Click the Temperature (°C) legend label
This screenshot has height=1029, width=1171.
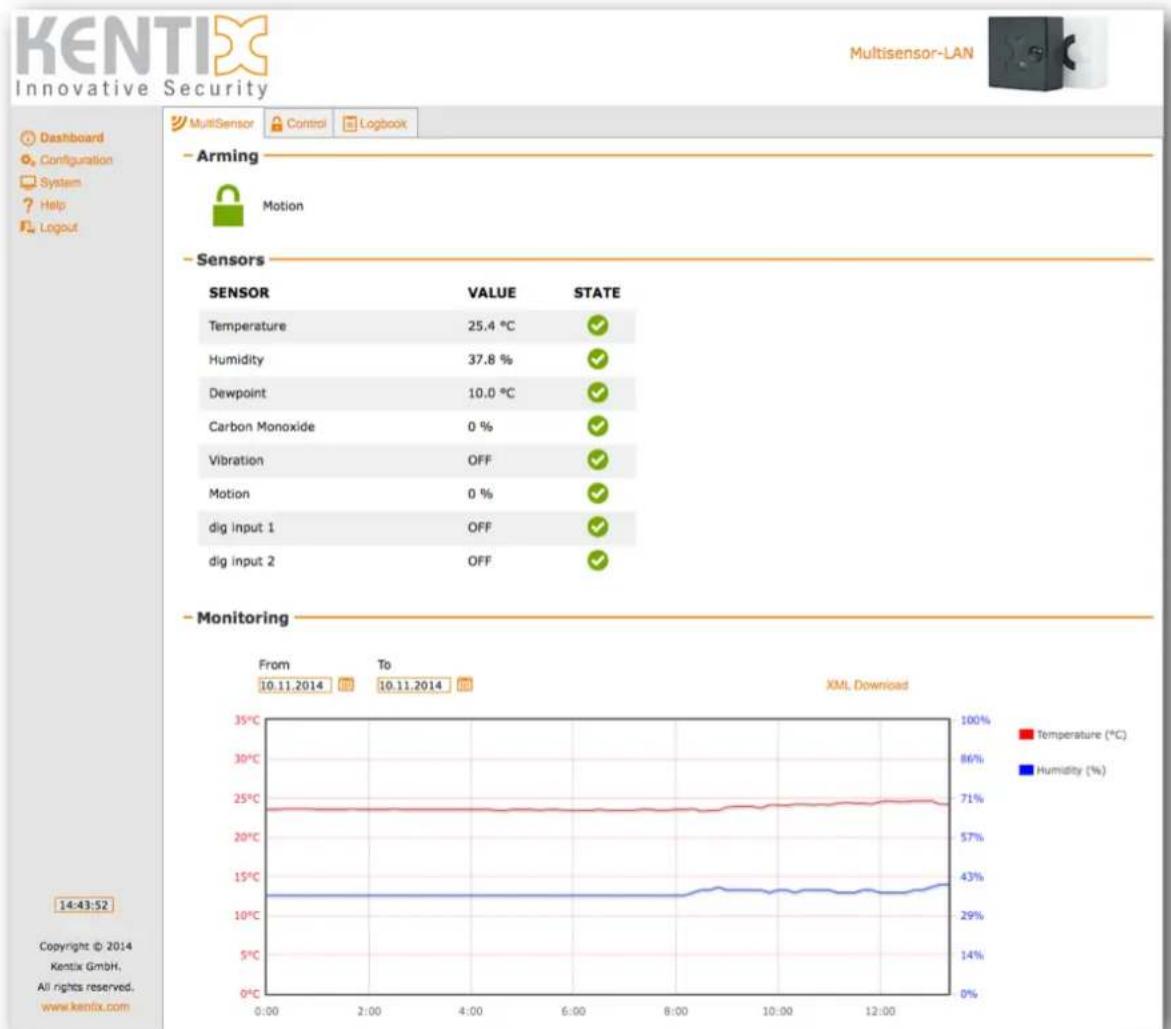click(x=1081, y=735)
